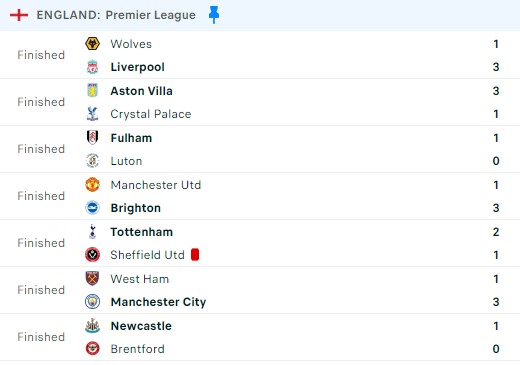Open the ENGLAND: Premier League header link

click(x=116, y=15)
